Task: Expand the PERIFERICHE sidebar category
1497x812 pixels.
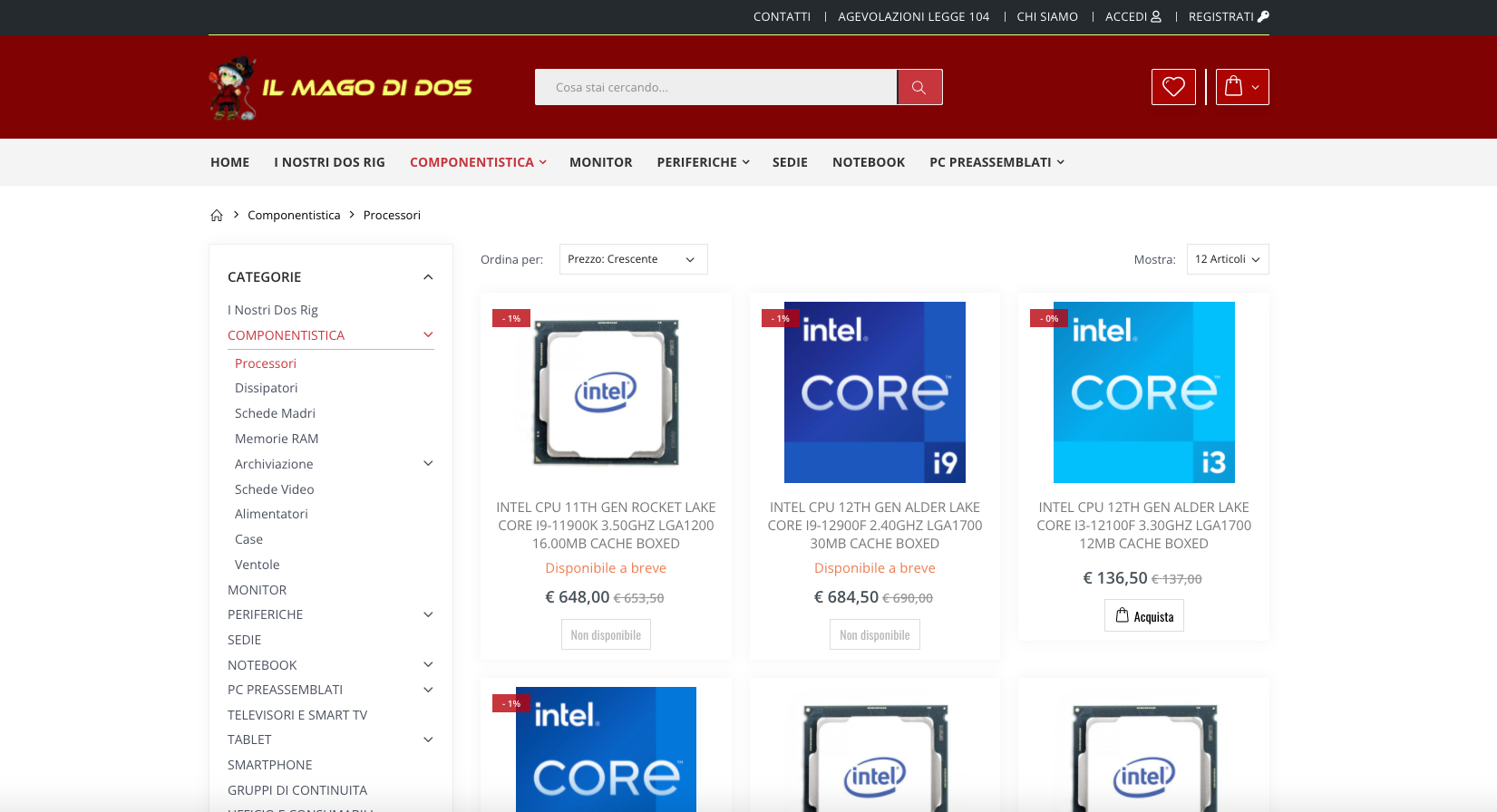Action: click(428, 614)
